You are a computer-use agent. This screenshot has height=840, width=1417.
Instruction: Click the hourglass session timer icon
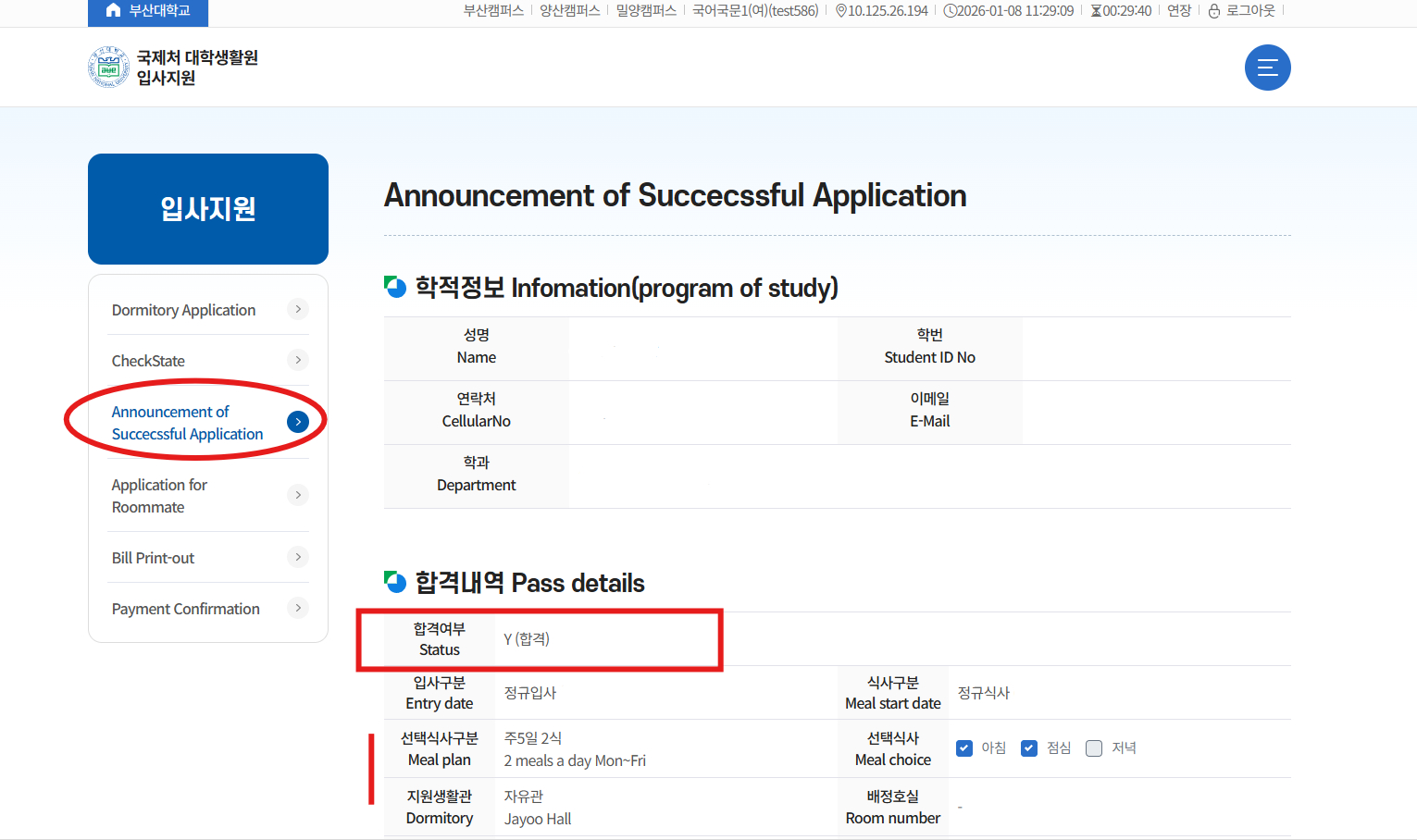pyautogui.click(x=1096, y=11)
